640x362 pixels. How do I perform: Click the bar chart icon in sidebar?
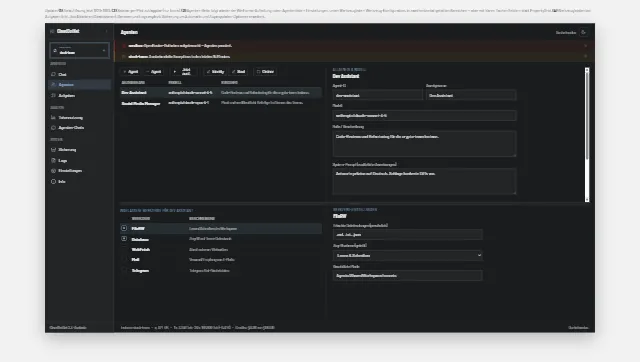point(53,118)
